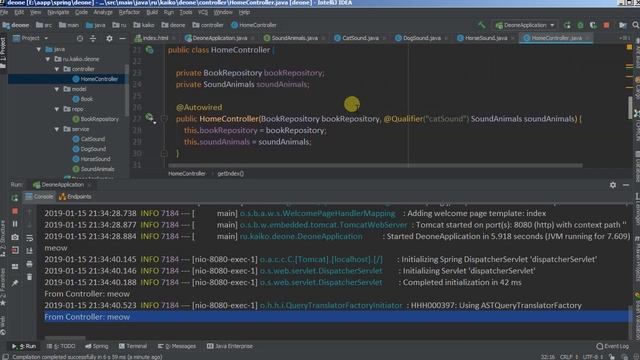
Task: Hide the Run panel with minimize icon
Action: point(626,185)
